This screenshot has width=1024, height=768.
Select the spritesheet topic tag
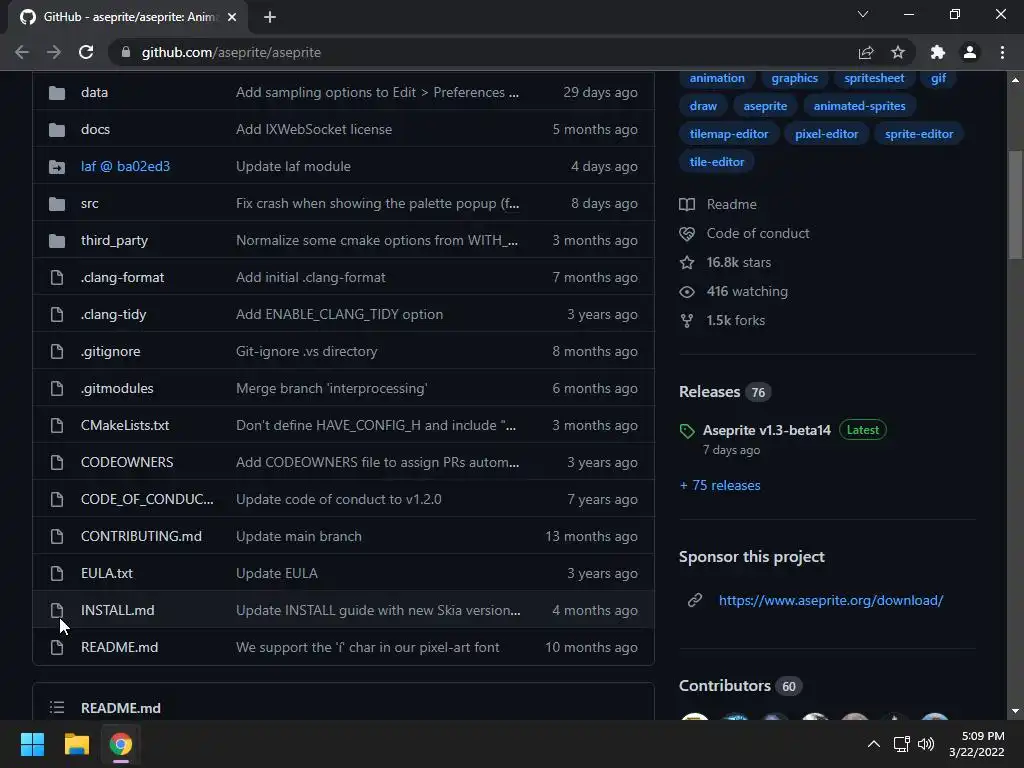click(874, 78)
